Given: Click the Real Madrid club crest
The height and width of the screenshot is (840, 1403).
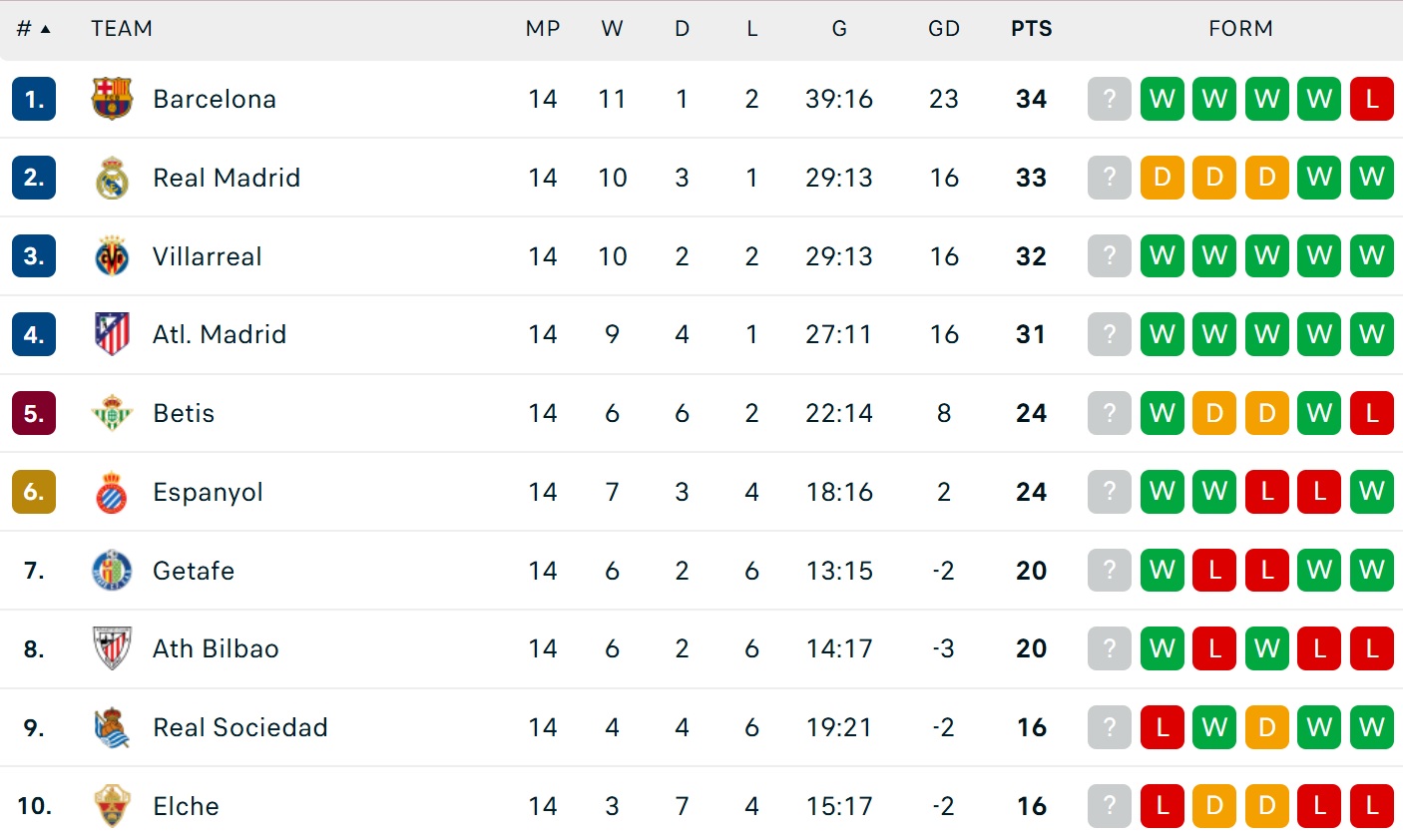Looking at the screenshot, I should point(112,178).
